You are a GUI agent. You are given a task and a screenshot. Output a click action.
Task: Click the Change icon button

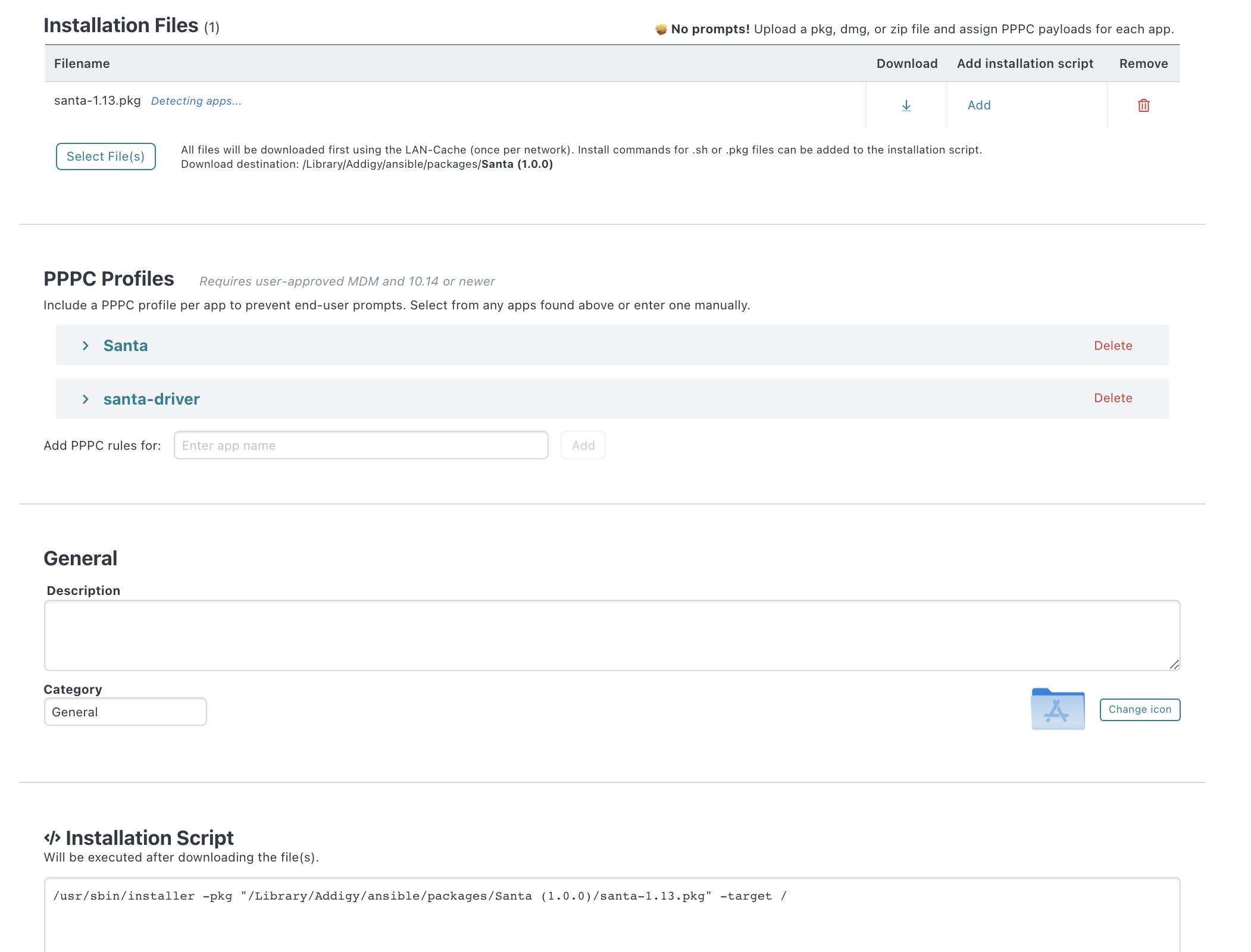click(1140, 709)
